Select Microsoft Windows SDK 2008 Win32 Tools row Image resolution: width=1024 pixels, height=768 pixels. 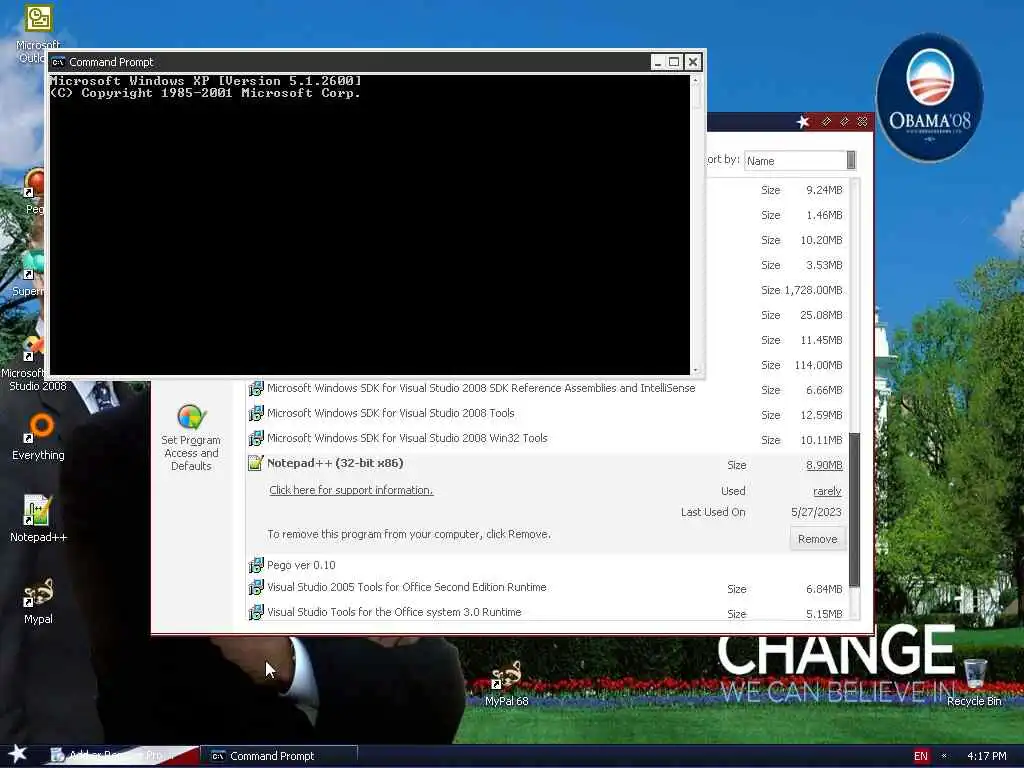coord(546,440)
